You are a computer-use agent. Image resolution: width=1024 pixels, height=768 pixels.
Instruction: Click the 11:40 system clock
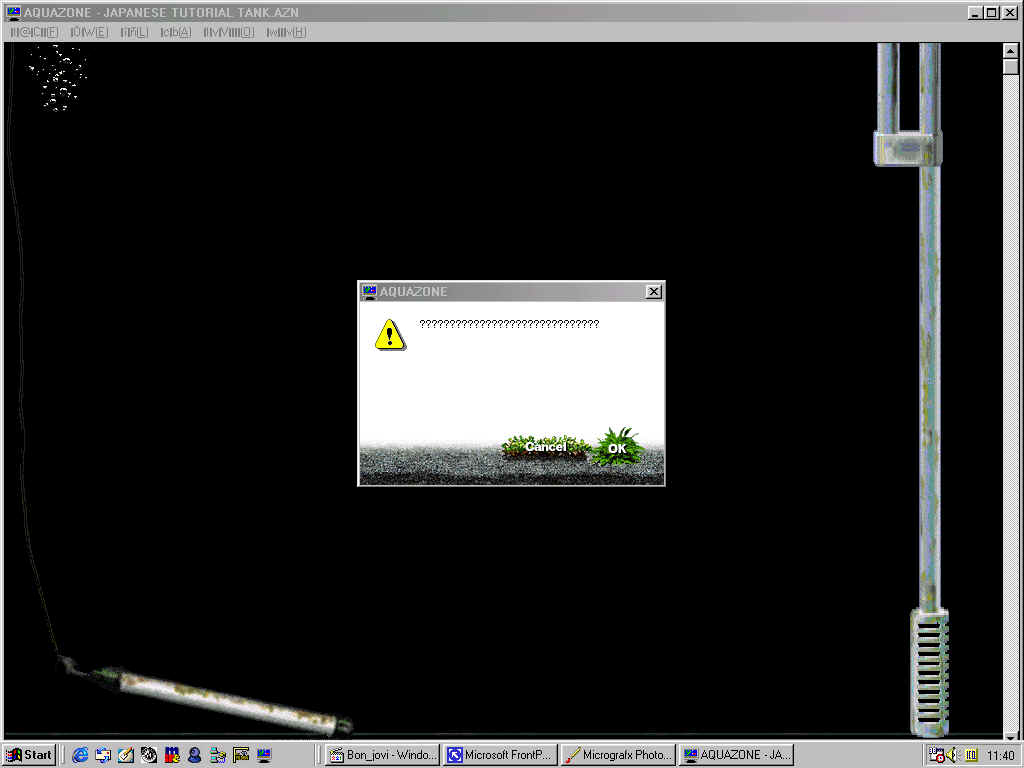[1000, 756]
